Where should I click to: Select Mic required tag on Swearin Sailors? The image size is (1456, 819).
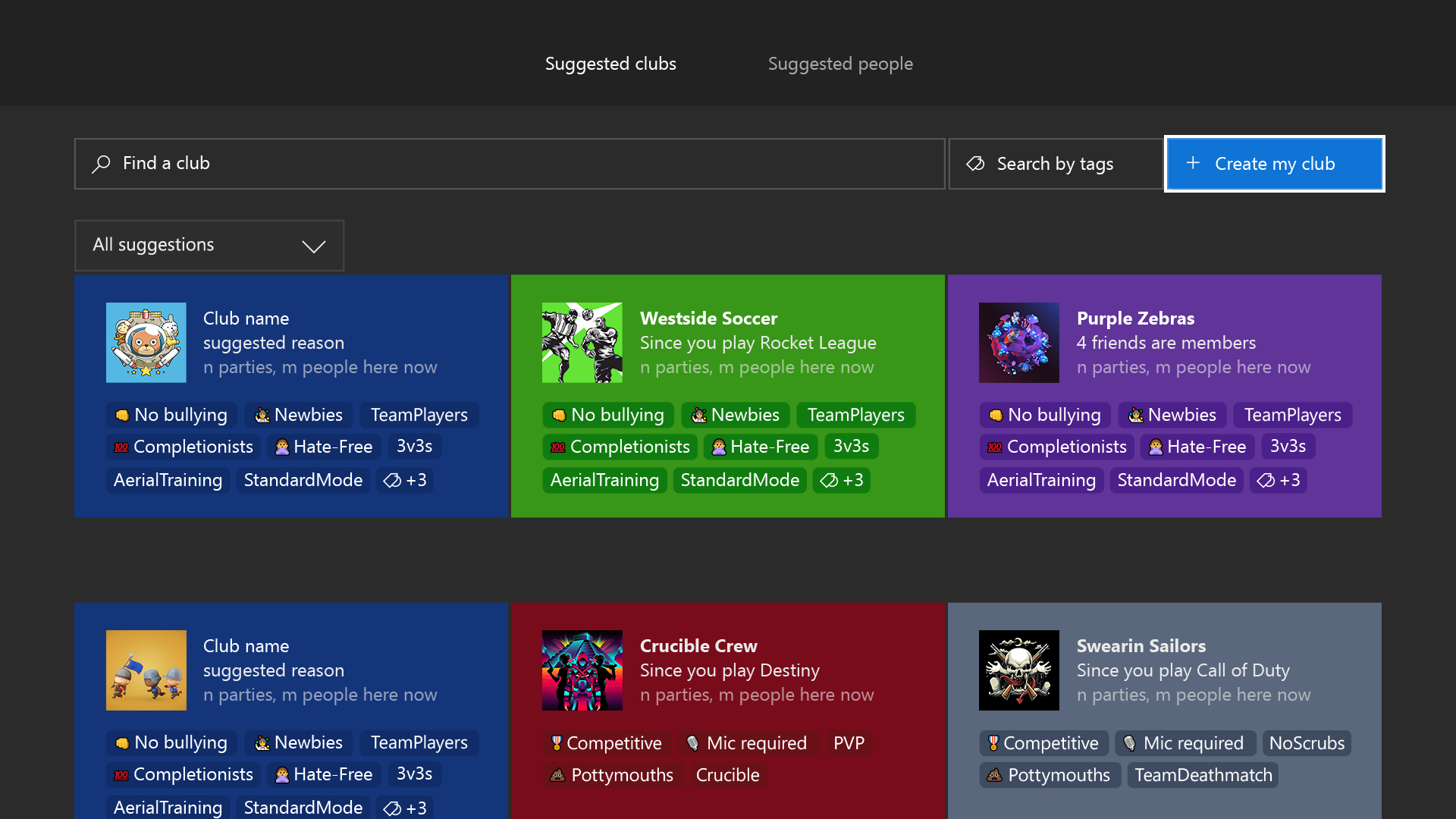point(1185,743)
